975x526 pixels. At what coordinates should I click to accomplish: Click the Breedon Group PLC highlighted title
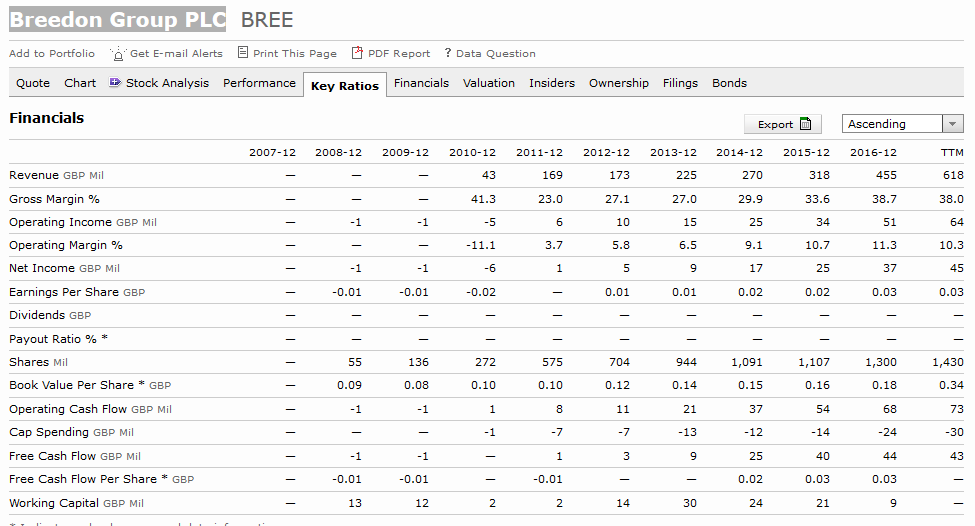tap(117, 20)
